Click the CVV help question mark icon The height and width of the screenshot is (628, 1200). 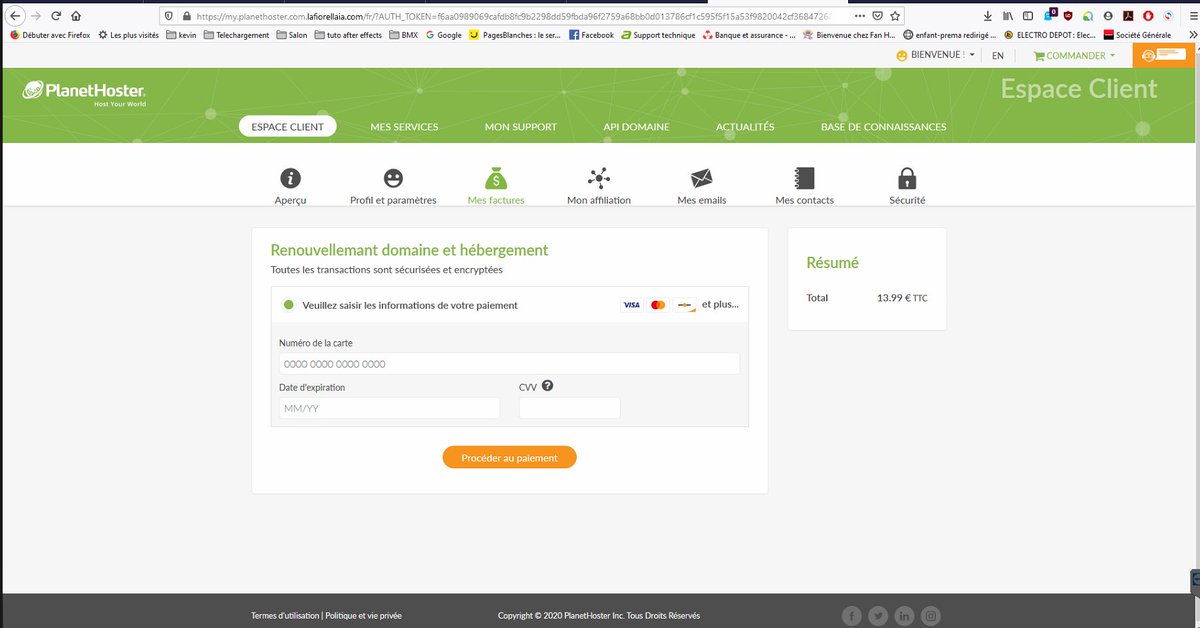(x=548, y=386)
